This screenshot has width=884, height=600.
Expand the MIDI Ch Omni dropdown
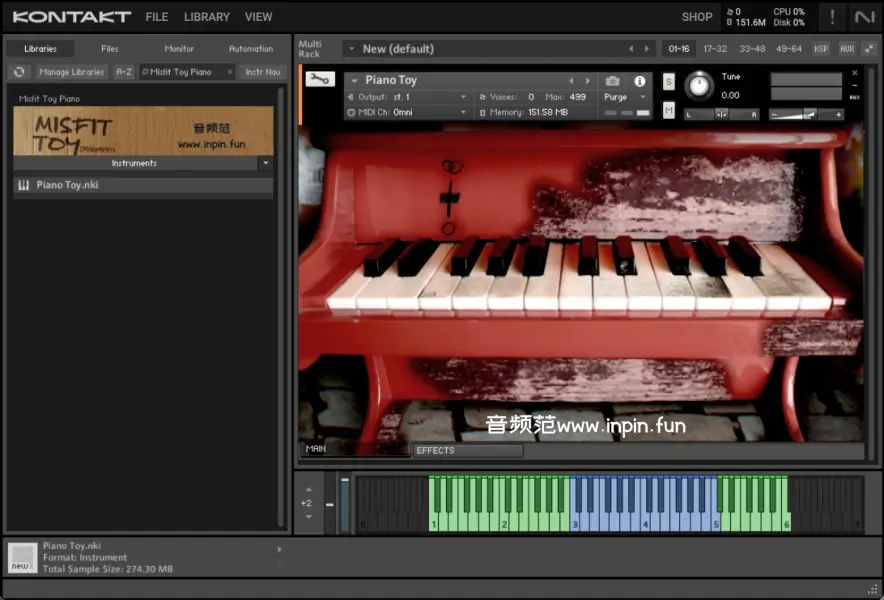click(463, 113)
